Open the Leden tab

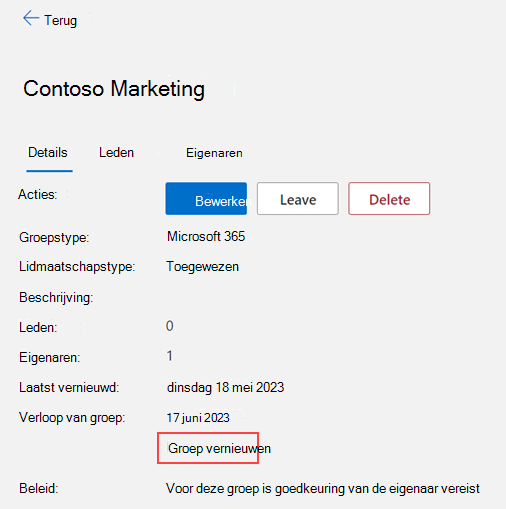(116, 153)
